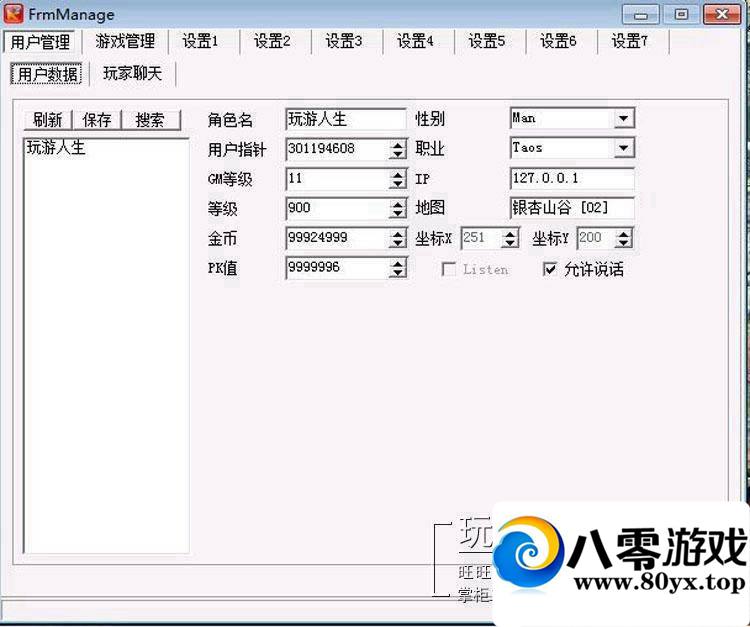Toggle the 允许说话 checkbox
750x627 pixels.
coord(549,269)
